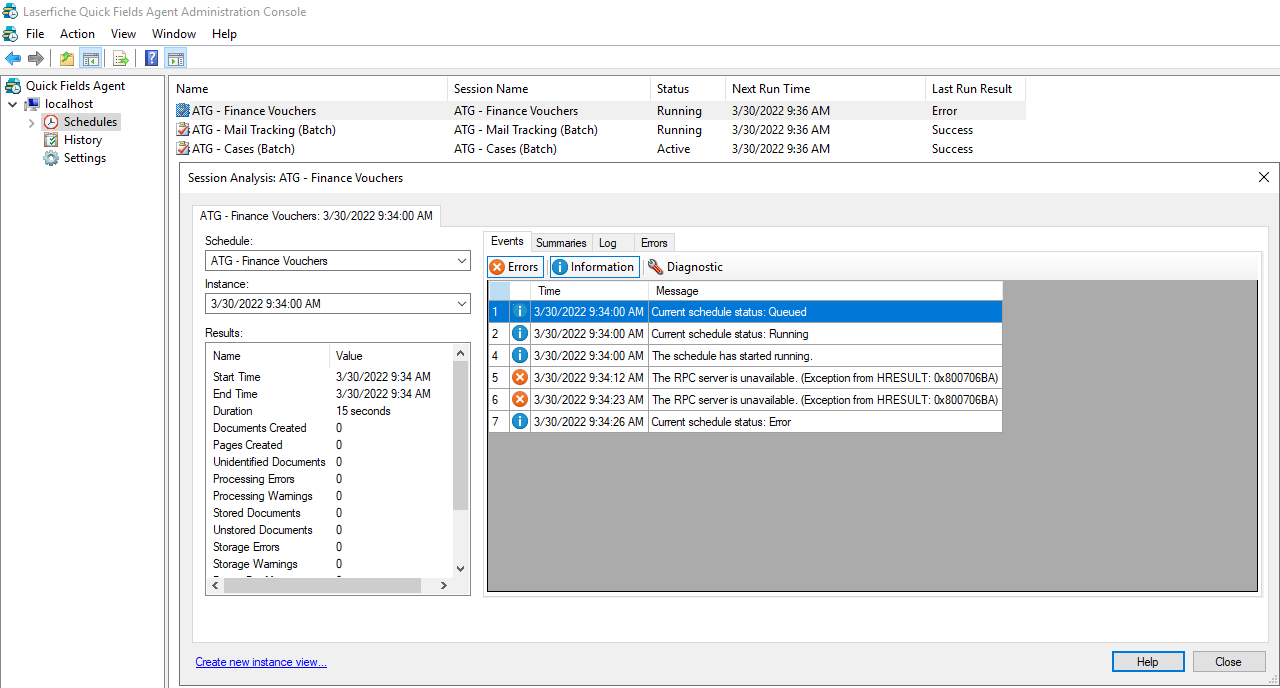
Task: Click the ATG - Cases (Batch) schedule icon
Action: click(x=182, y=149)
